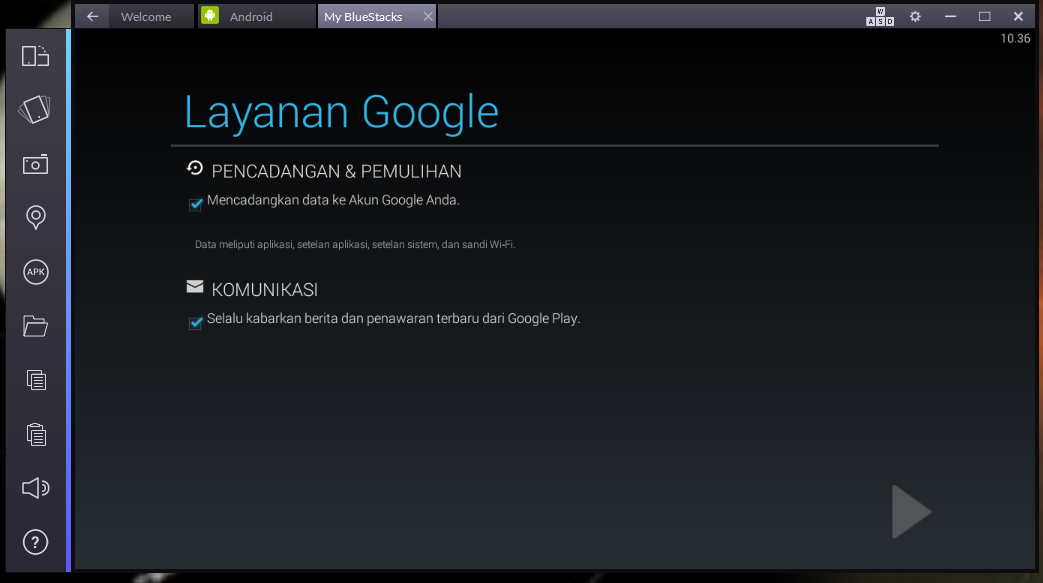
Task: Maximize the BlueStacks window
Action: [984, 17]
